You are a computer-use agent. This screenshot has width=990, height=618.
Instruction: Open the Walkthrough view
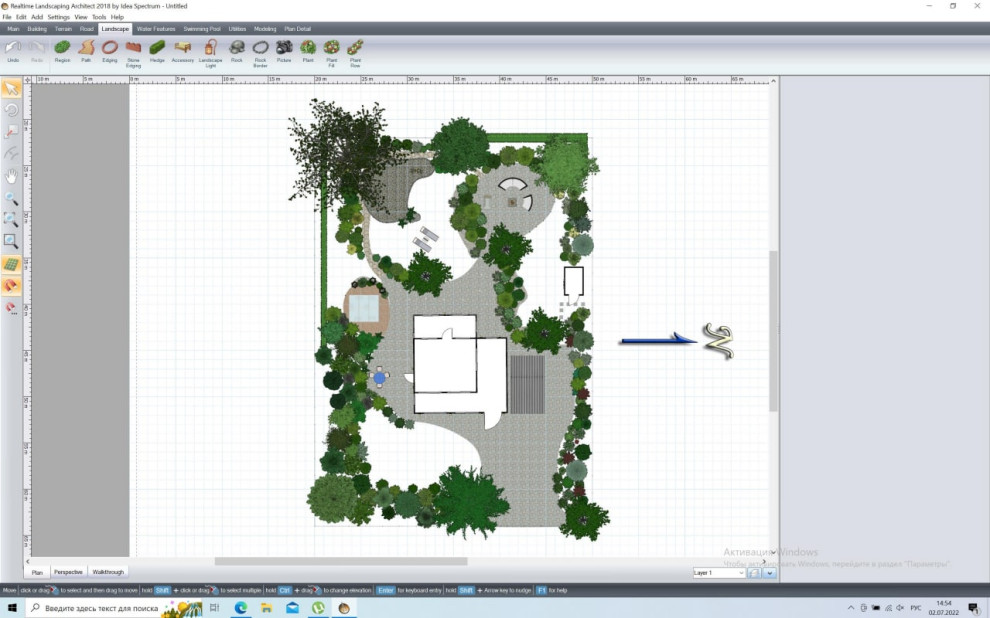(108, 572)
